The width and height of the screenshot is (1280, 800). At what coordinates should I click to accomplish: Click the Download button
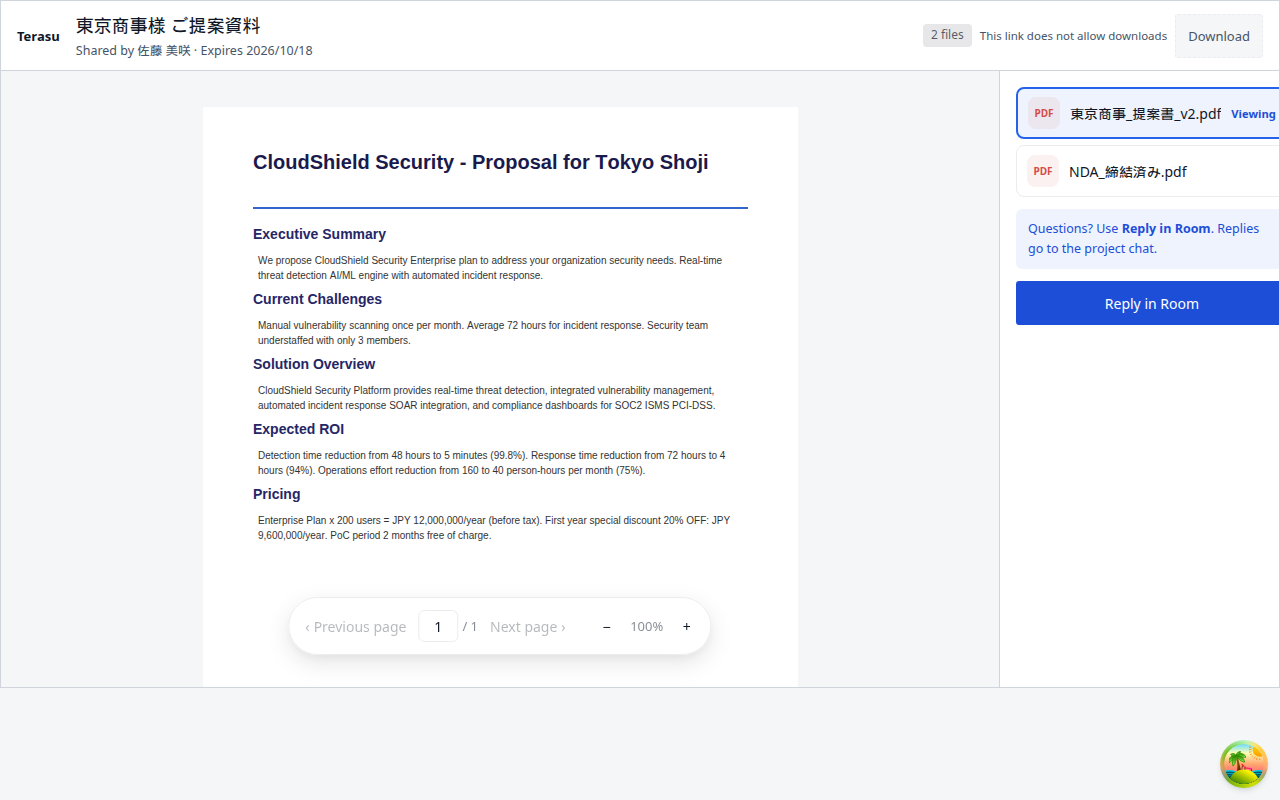click(1219, 36)
